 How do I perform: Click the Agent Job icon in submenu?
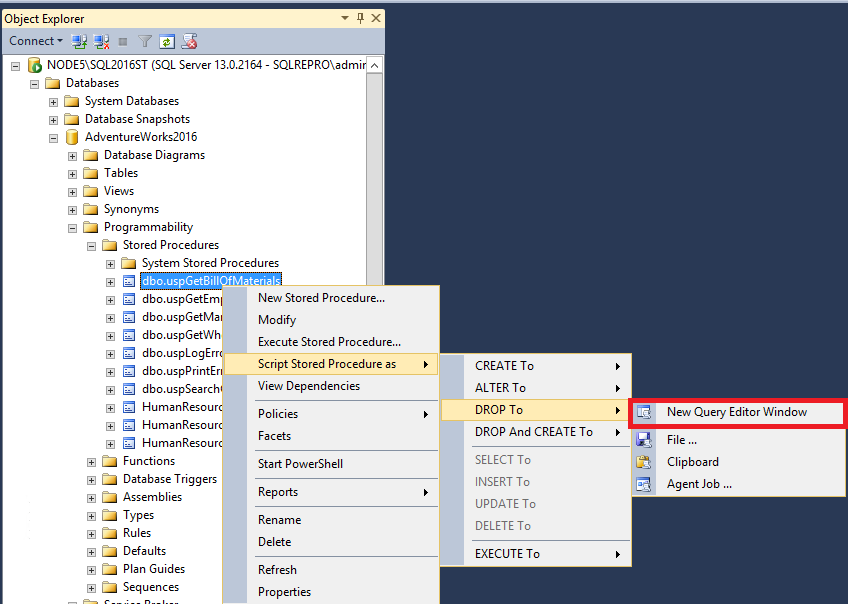coord(644,484)
